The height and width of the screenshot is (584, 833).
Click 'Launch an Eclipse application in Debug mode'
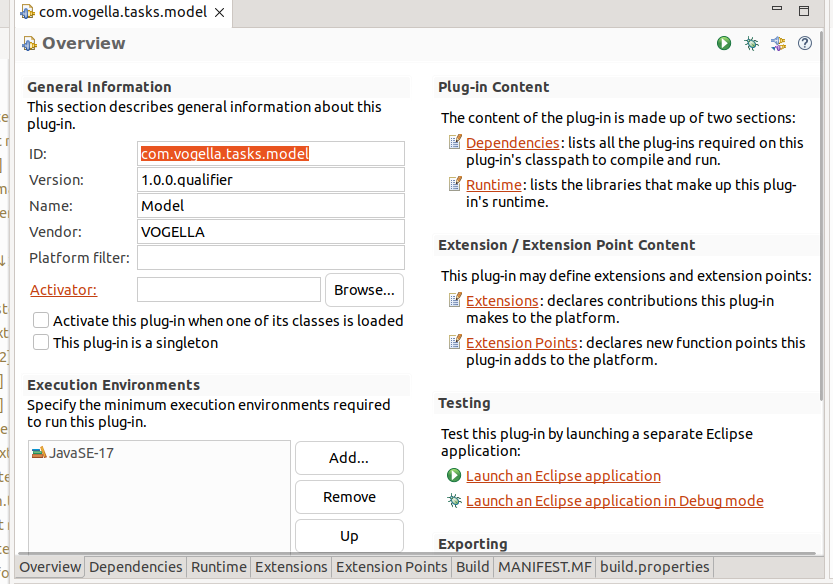tap(615, 501)
